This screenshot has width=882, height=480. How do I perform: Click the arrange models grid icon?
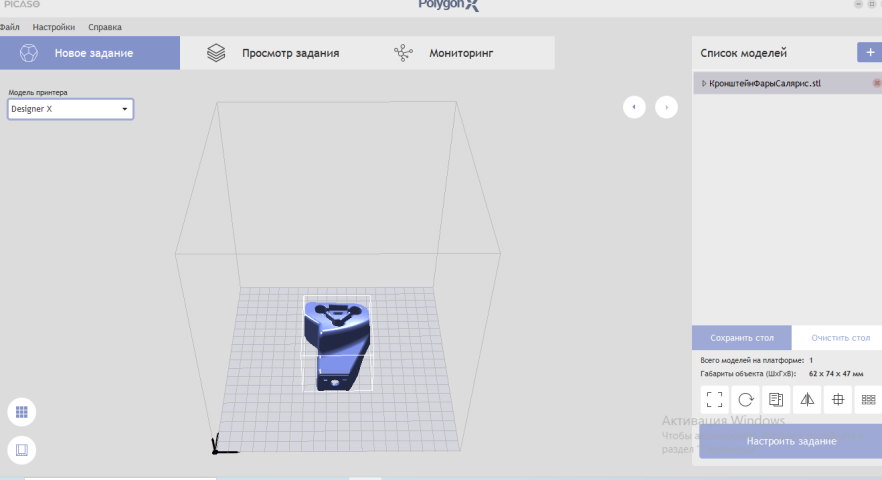pos(868,400)
